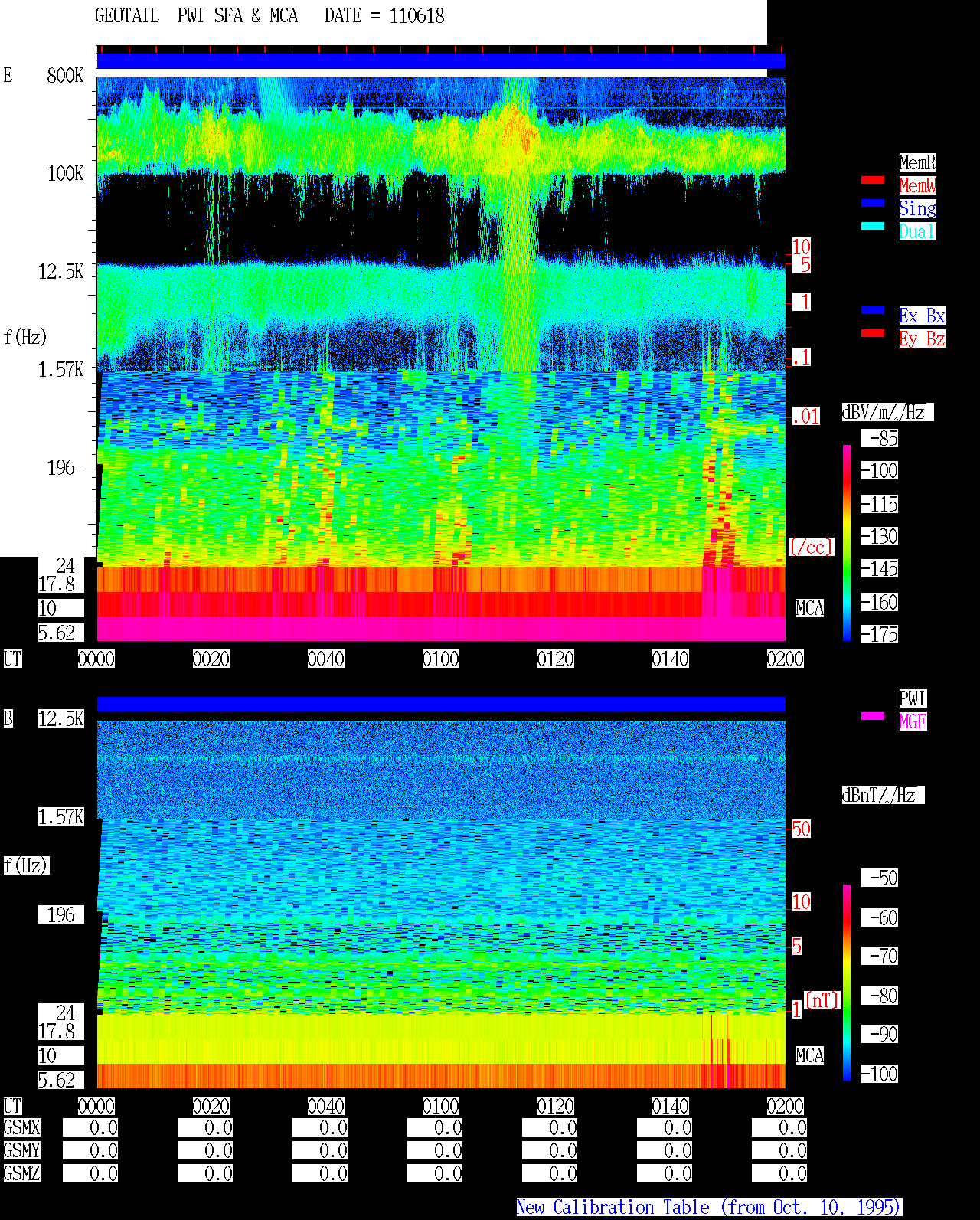Open the New Calibration Table link
Viewport: 980px width, 1220px height.
[709, 1207]
